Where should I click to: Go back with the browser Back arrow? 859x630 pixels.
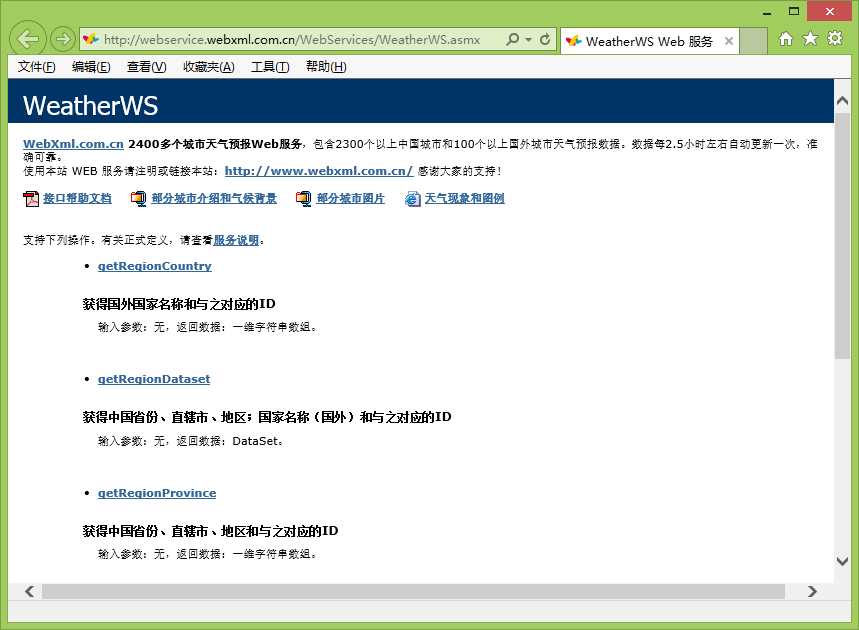tap(27, 39)
